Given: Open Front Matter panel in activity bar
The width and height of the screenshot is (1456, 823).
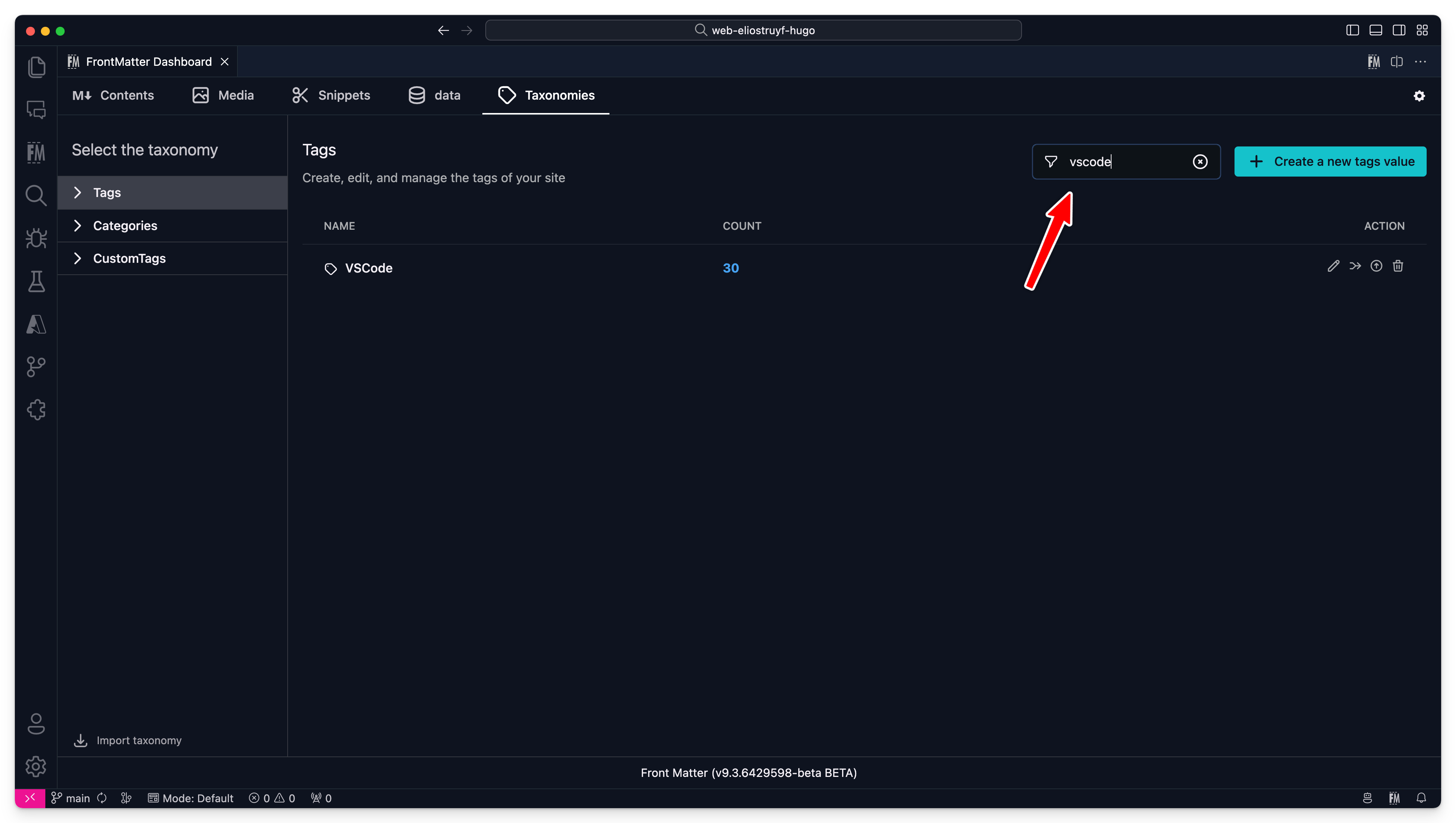Looking at the screenshot, I should (x=36, y=153).
